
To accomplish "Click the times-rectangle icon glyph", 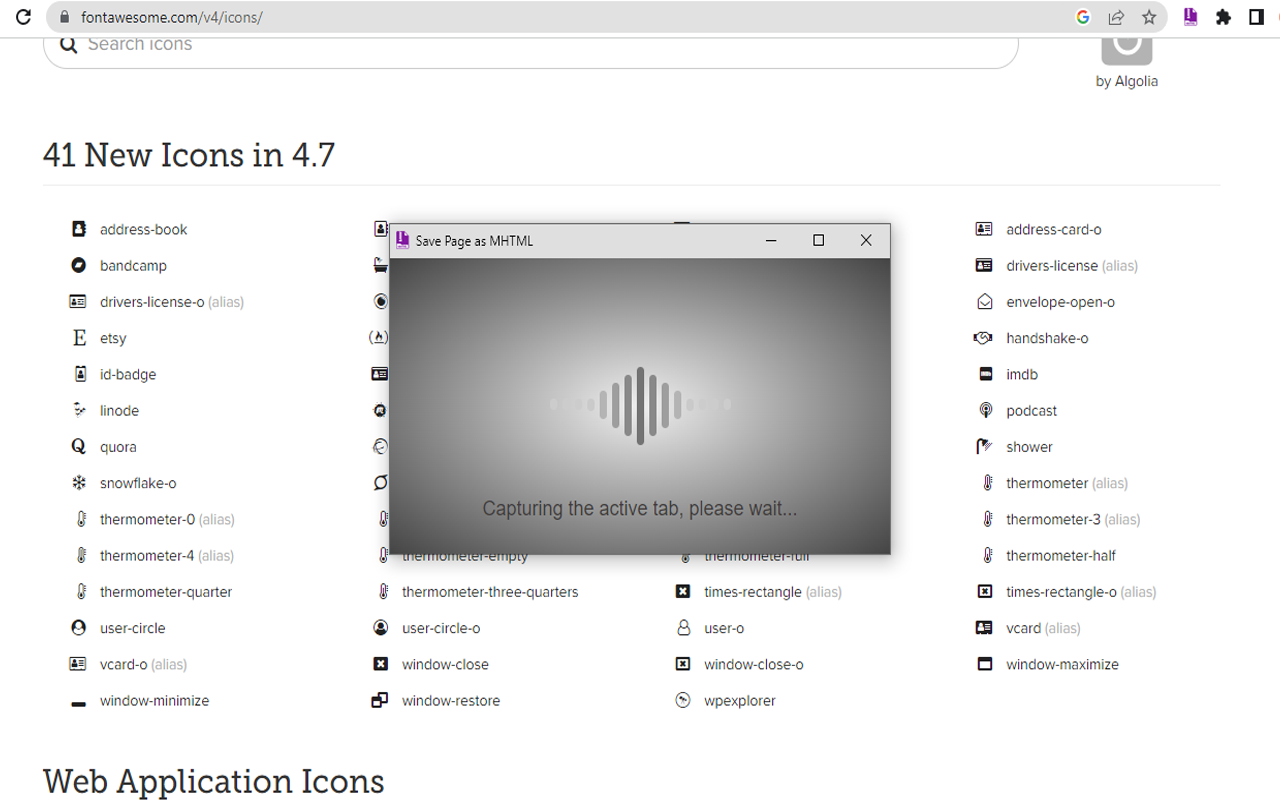I will pos(683,592).
